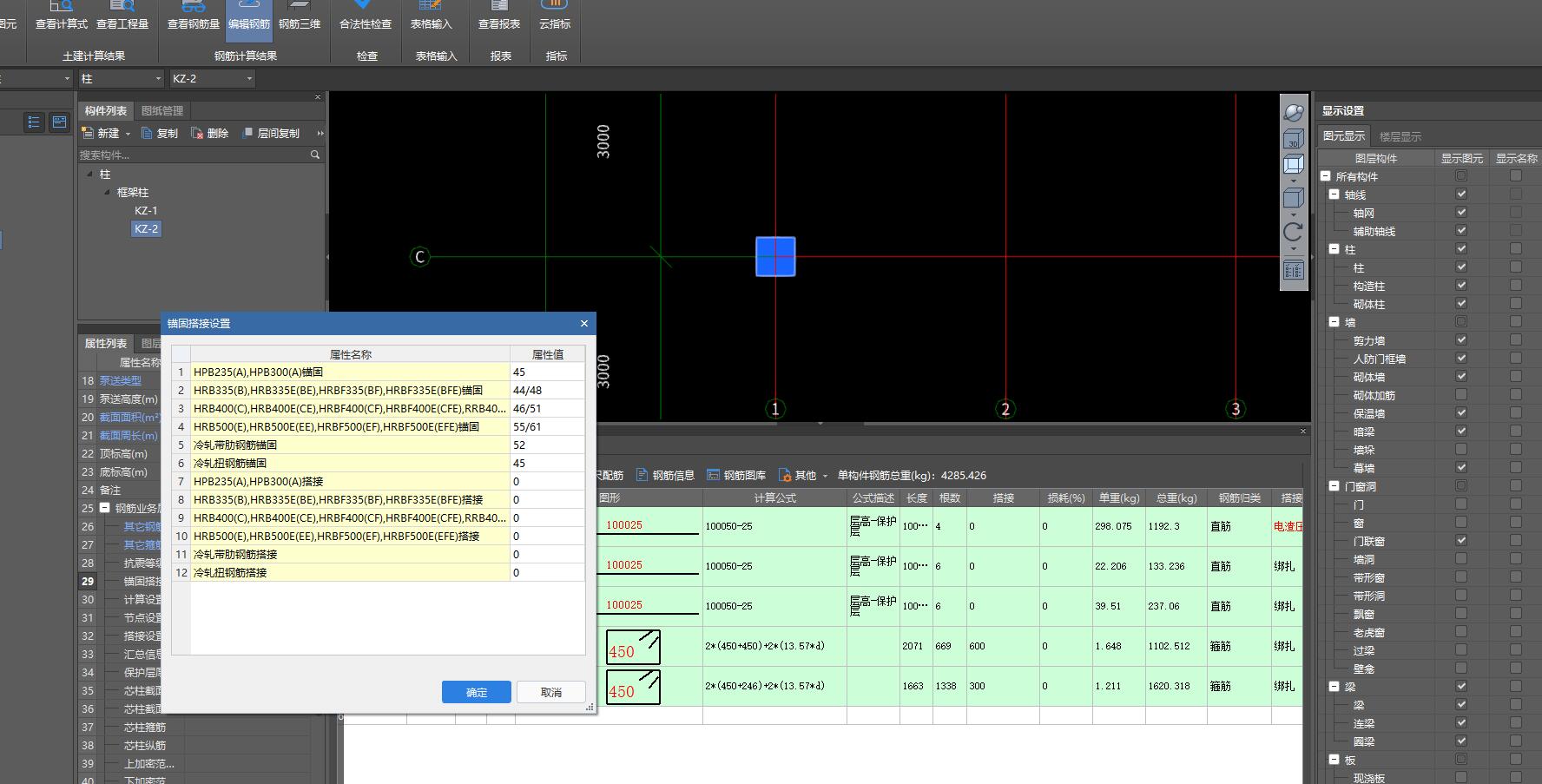Click 查看钢筋量 ribbon button
The height and width of the screenshot is (784, 1542).
pos(193,17)
